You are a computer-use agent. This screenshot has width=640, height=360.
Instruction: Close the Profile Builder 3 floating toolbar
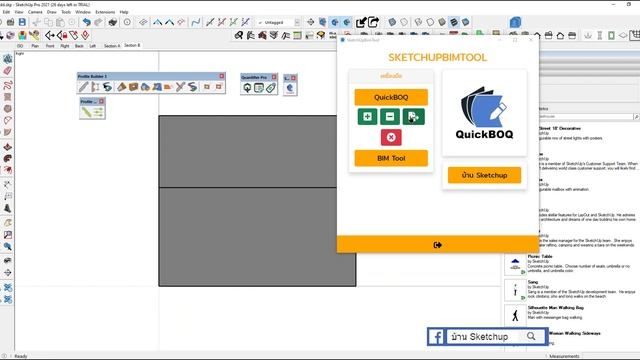coord(222,76)
